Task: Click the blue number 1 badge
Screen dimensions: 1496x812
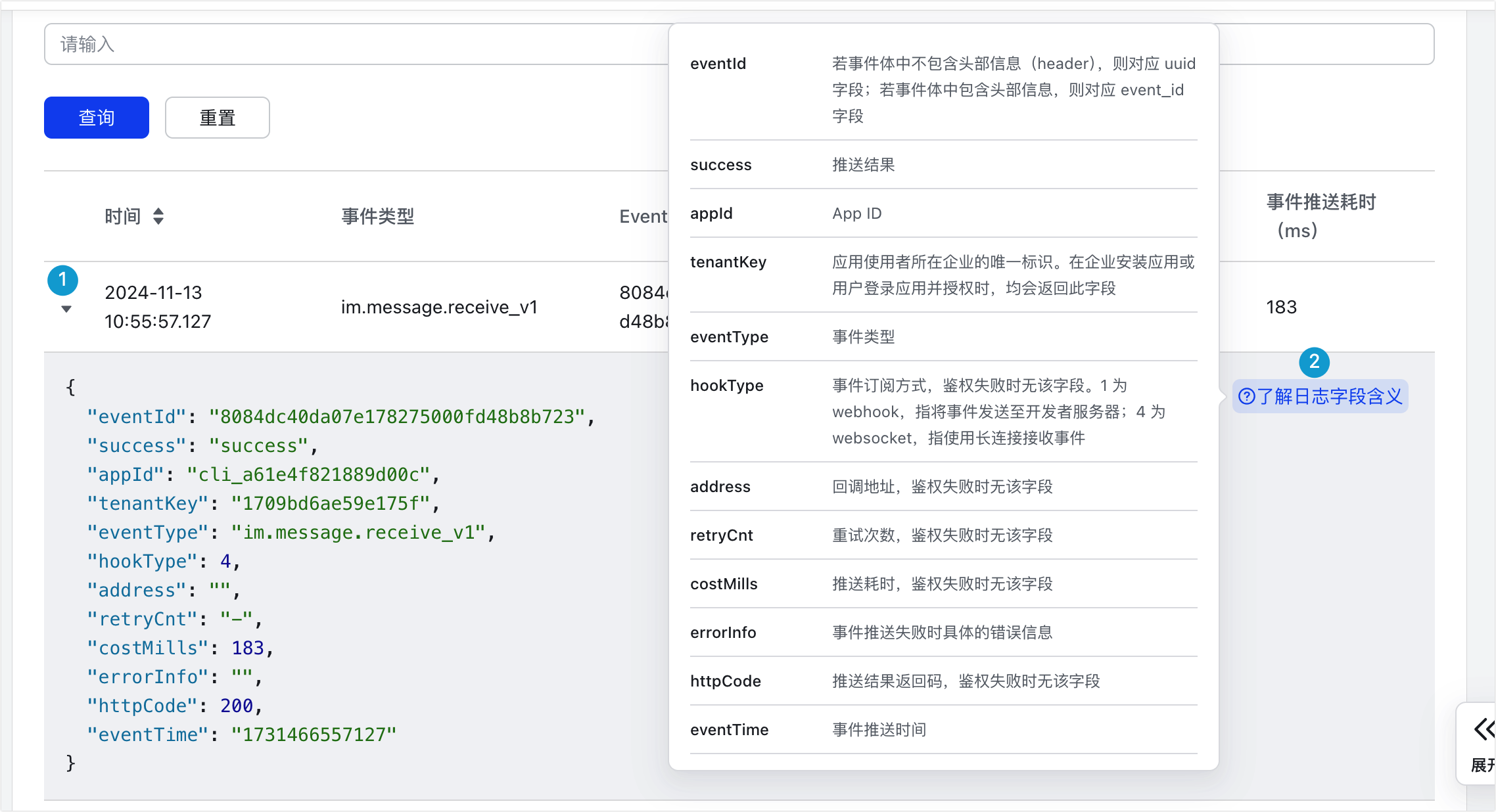Action: point(63,281)
